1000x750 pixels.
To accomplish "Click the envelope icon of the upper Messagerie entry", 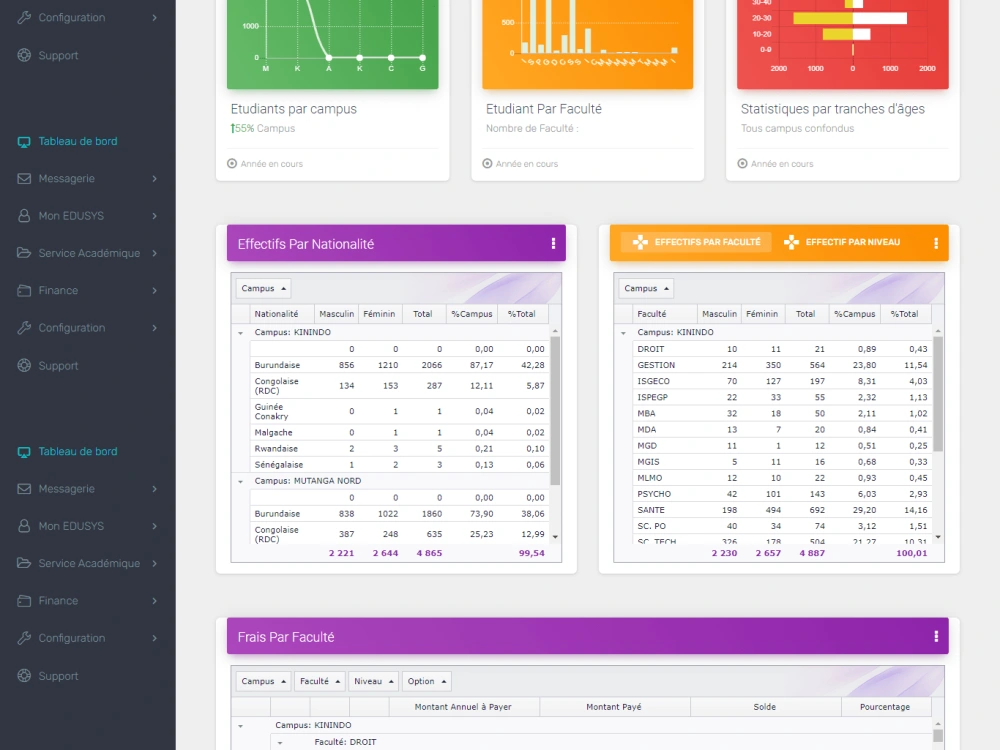I will coord(24,179).
